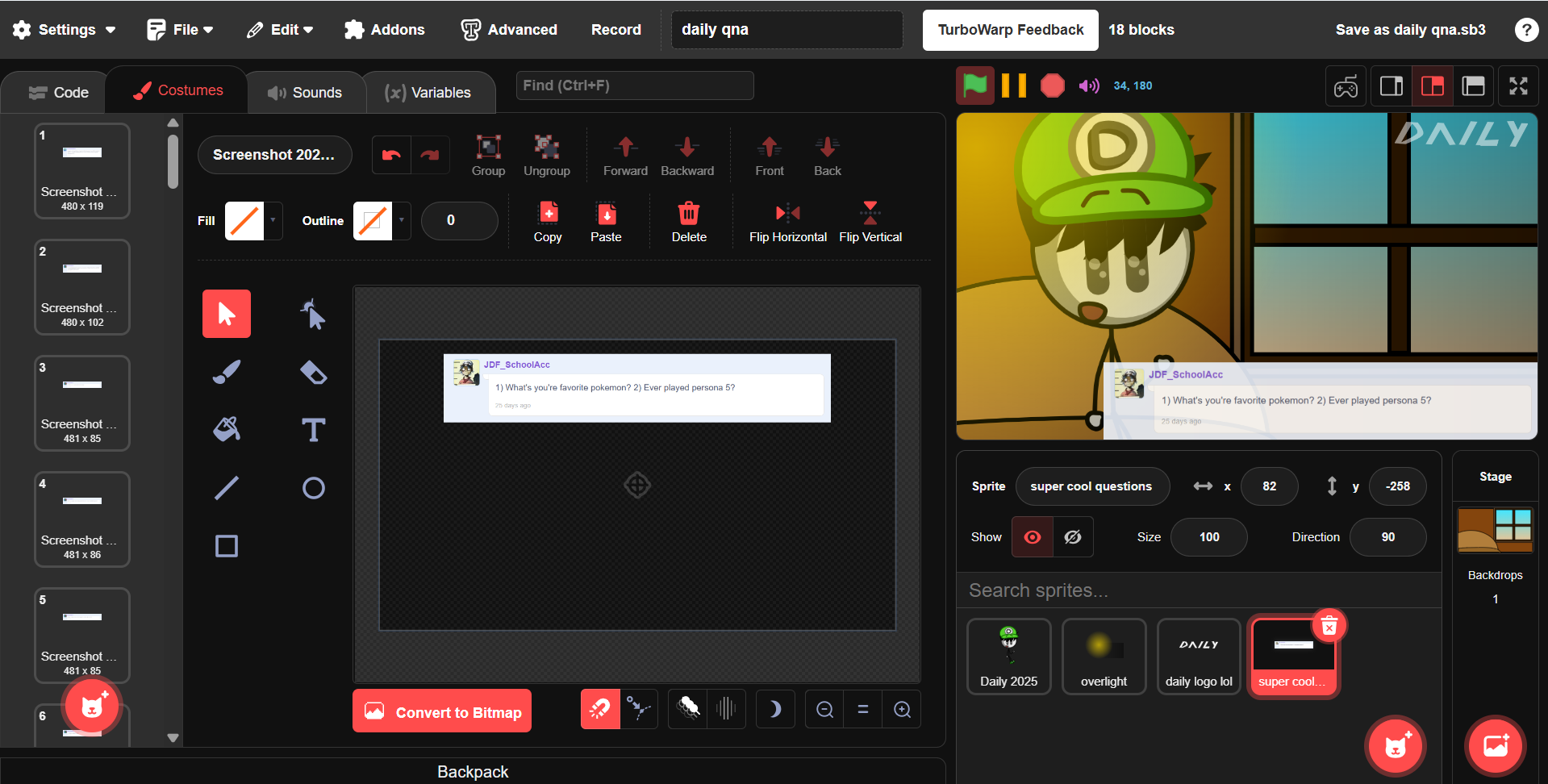Open the Settings dropdown

(65, 30)
